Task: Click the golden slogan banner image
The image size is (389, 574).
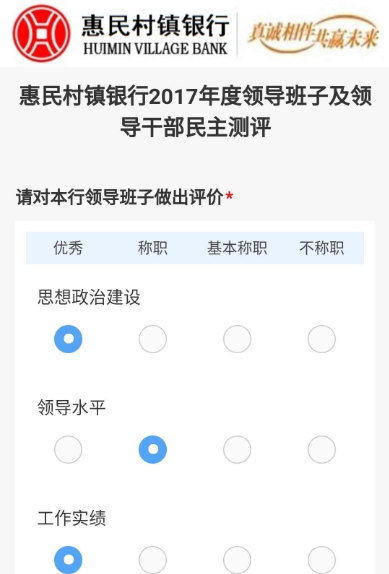Action: pyautogui.click(x=313, y=34)
